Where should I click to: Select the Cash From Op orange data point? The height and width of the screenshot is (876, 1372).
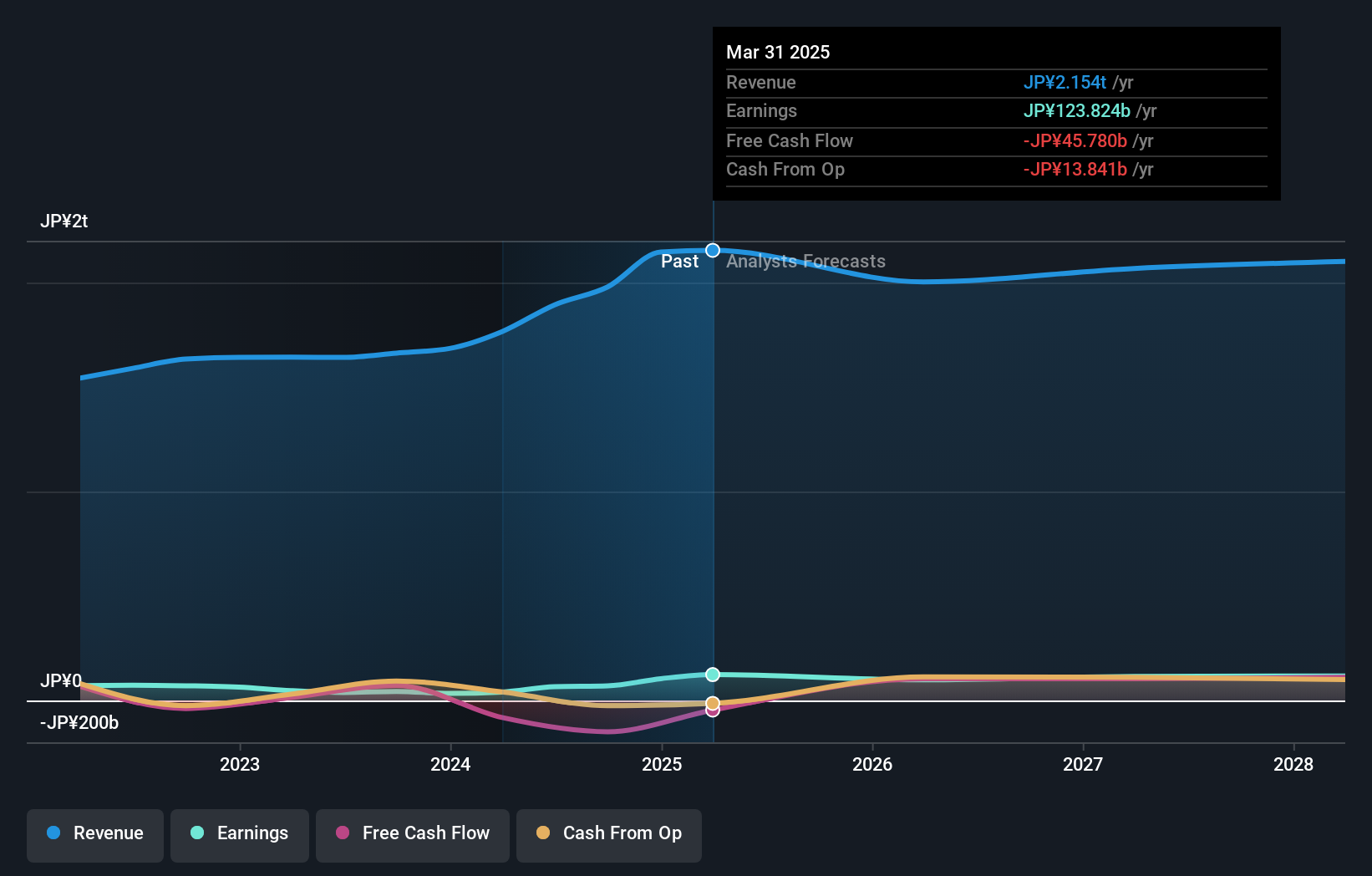click(713, 703)
